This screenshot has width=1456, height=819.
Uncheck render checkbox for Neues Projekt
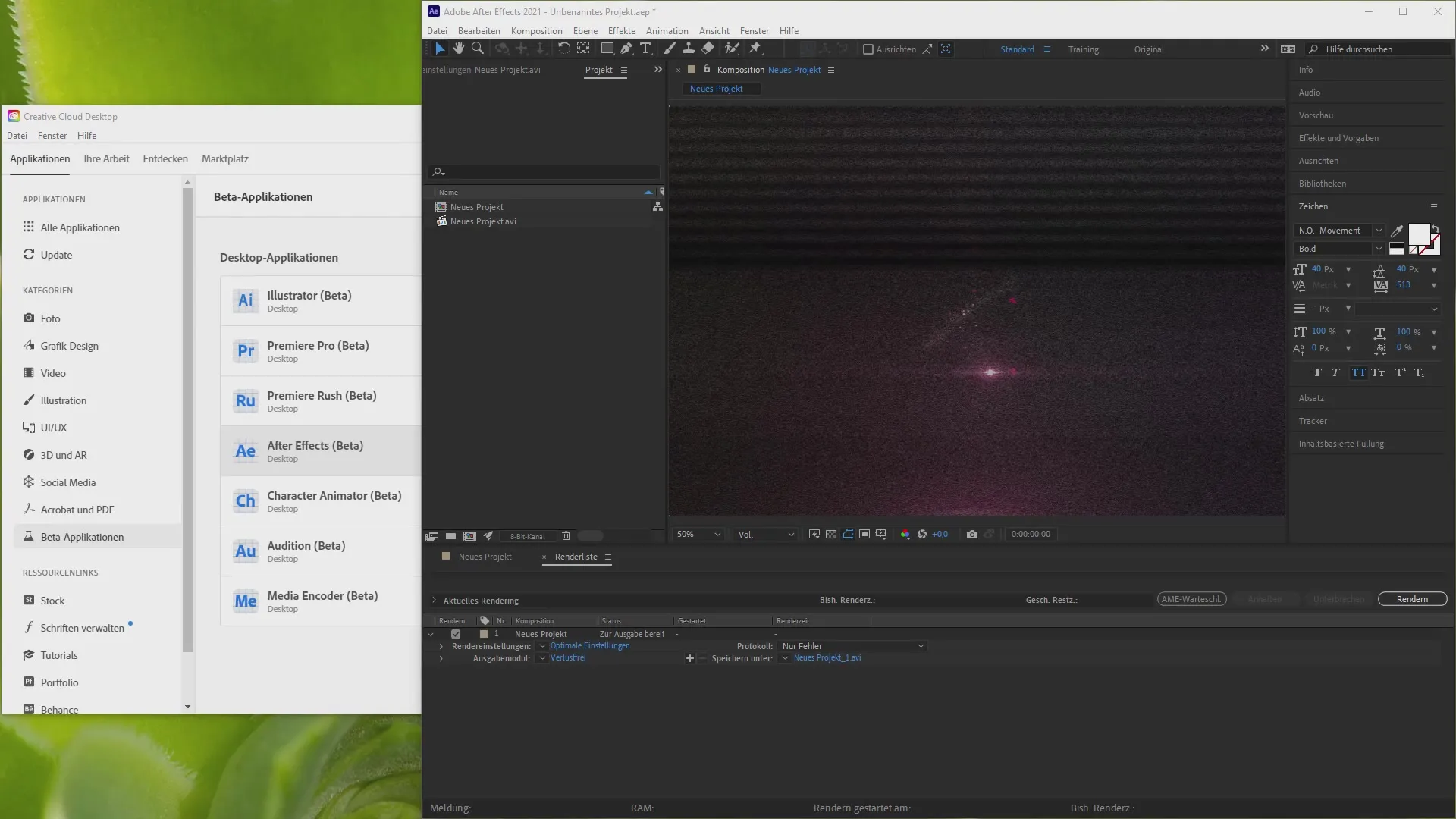pos(456,634)
